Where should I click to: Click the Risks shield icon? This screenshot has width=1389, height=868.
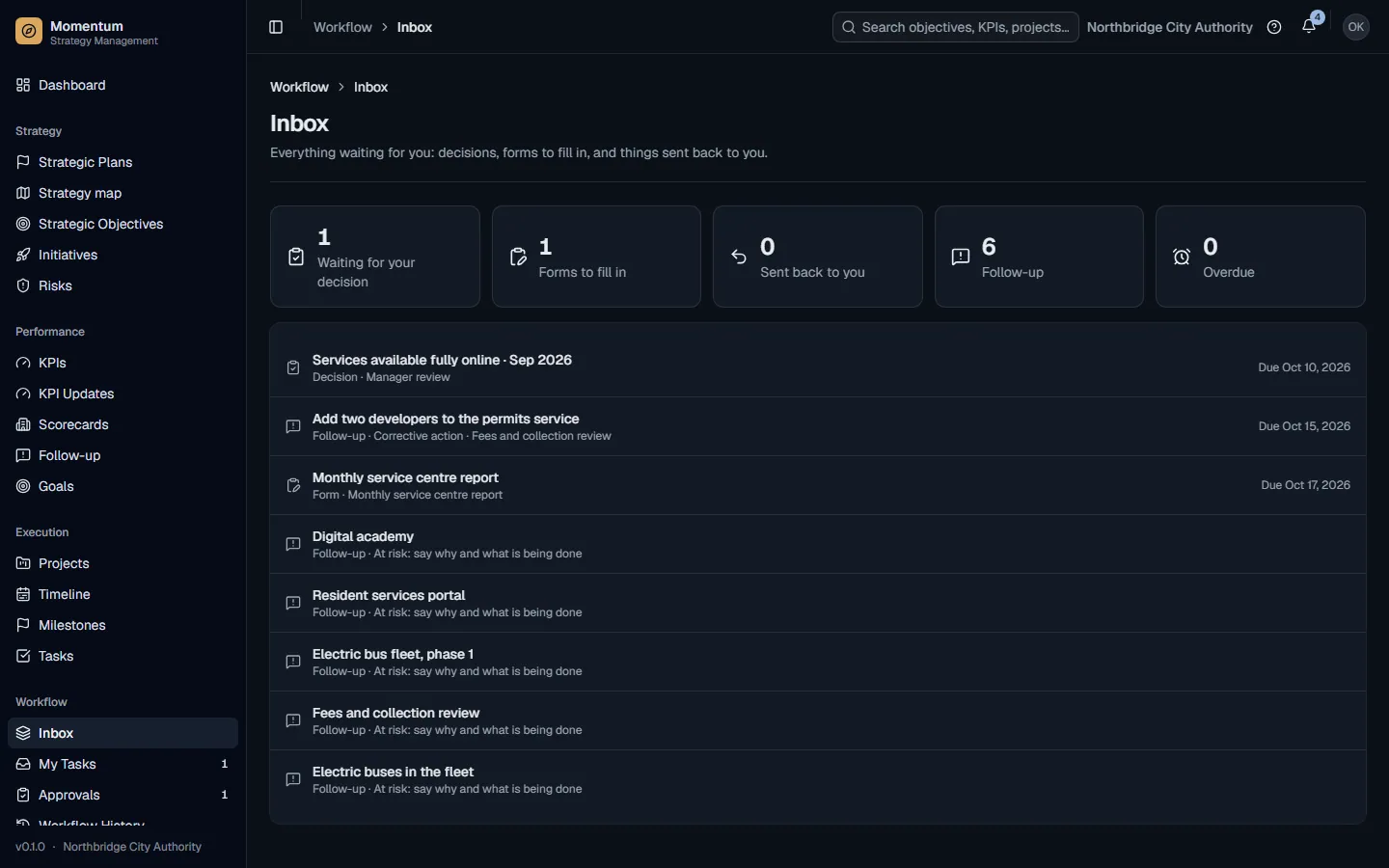23,285
